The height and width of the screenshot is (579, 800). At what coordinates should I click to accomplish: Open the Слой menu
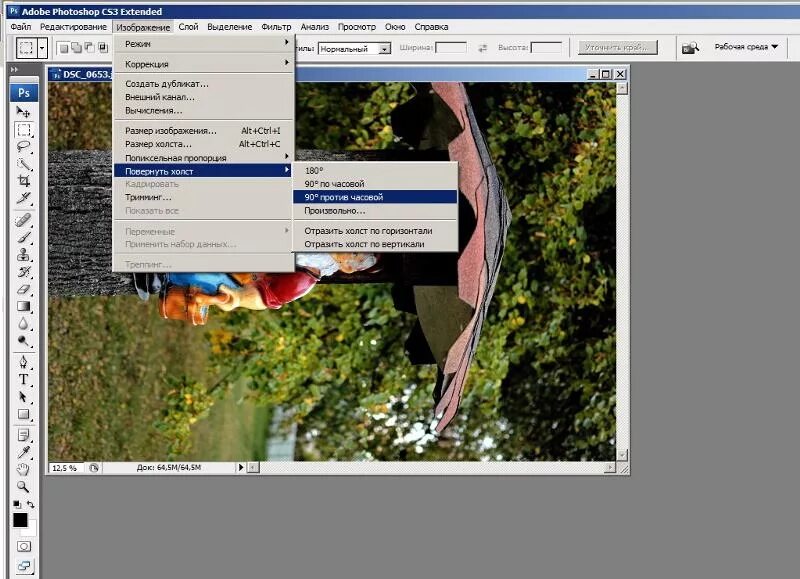188,27
